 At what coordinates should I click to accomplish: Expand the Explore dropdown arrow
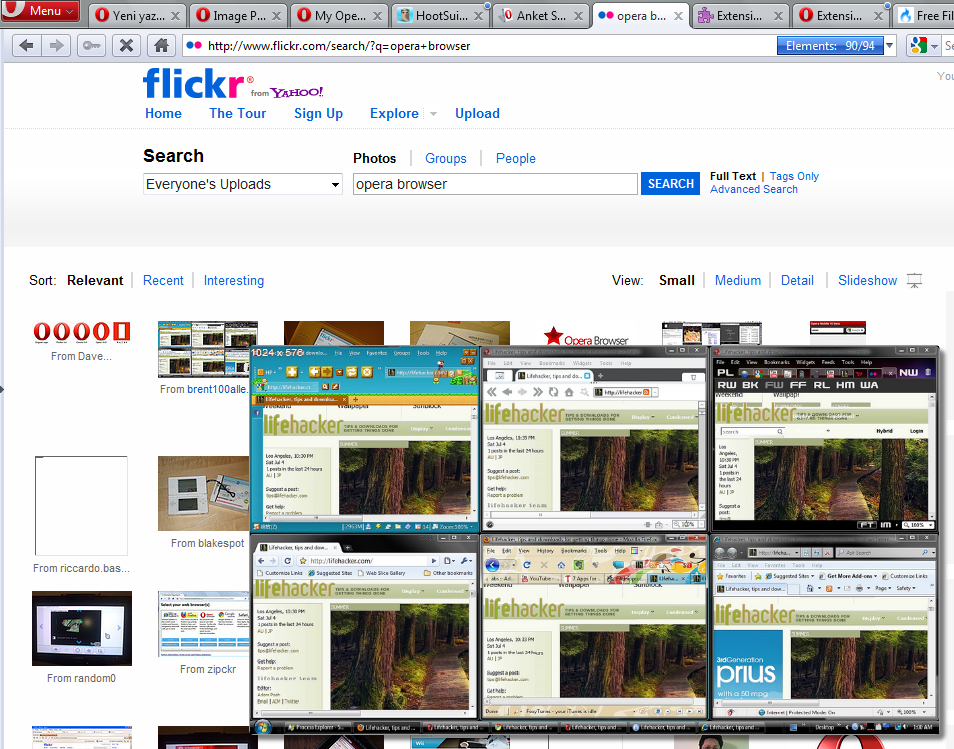pyautogui.click(x=433, y=114)
